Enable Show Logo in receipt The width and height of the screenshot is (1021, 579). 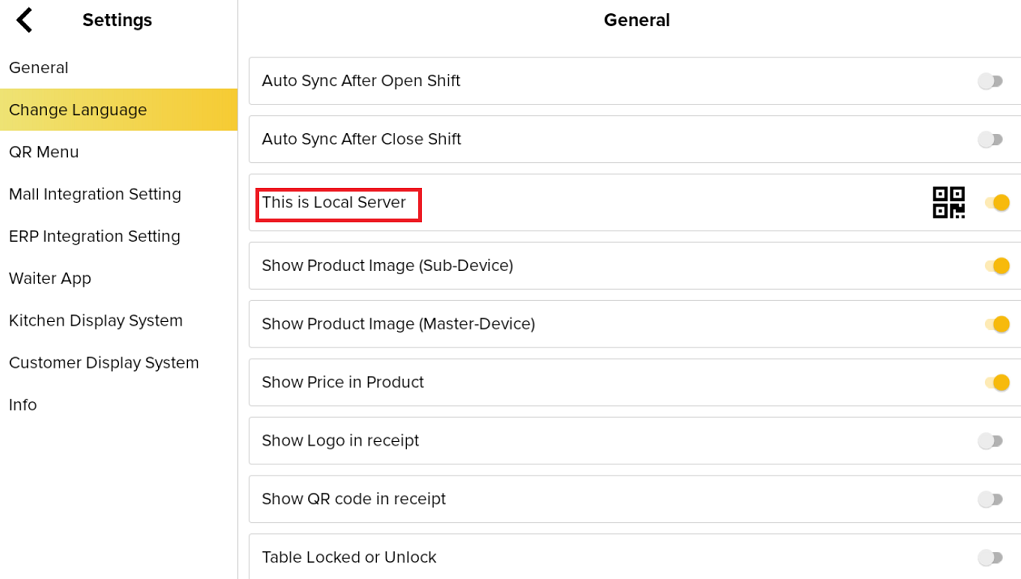point(991,441)
